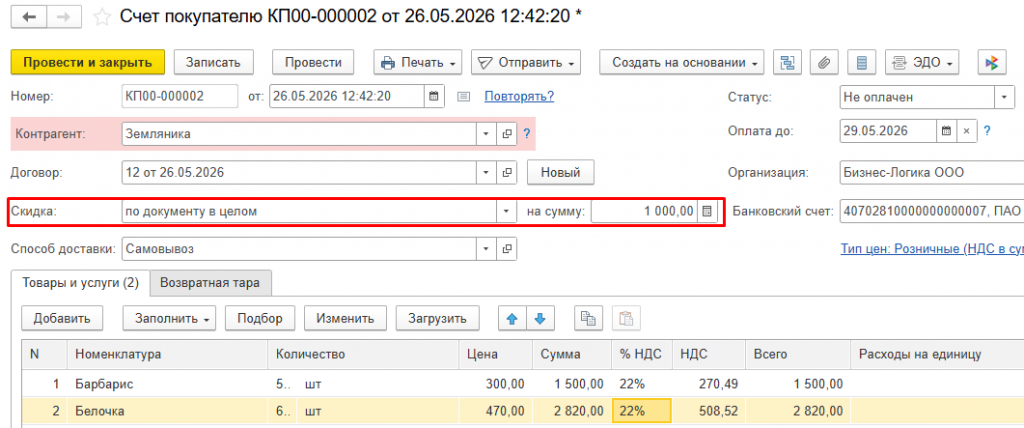Click Новый contract button
The height and width of the screenshot is (428, 1024).
[560, 173]
